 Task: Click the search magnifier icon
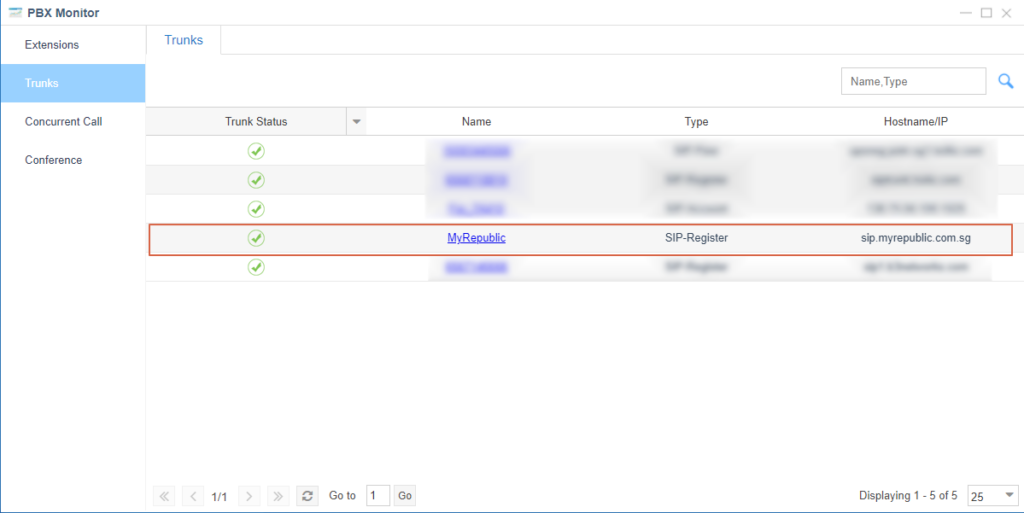pyautogui.click(x=1006, y=81)
